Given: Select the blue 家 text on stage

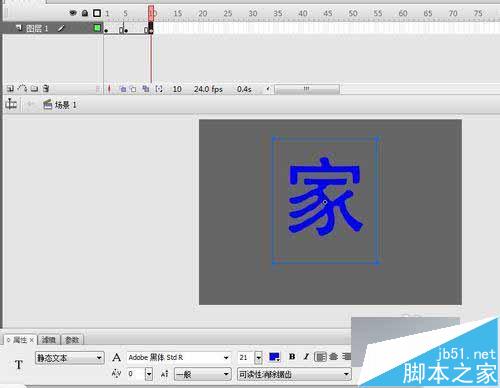Looking at the screenshot, I should (x=325, y=197).
